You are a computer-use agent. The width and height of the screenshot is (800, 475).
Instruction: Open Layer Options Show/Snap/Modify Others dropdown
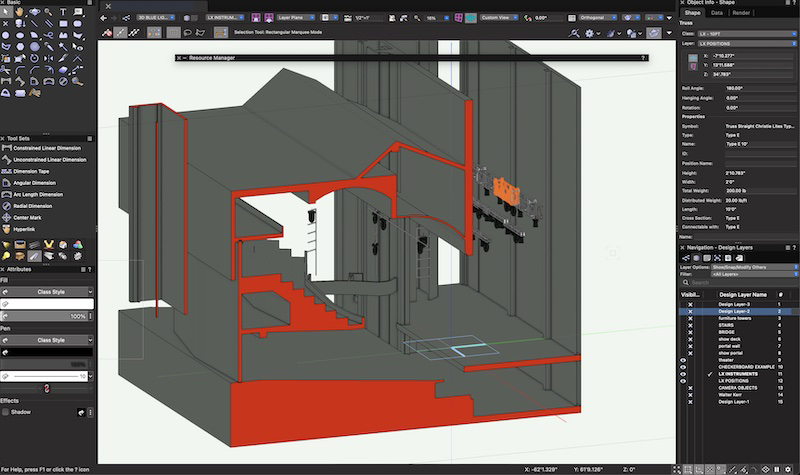click(x=755, y=267)
